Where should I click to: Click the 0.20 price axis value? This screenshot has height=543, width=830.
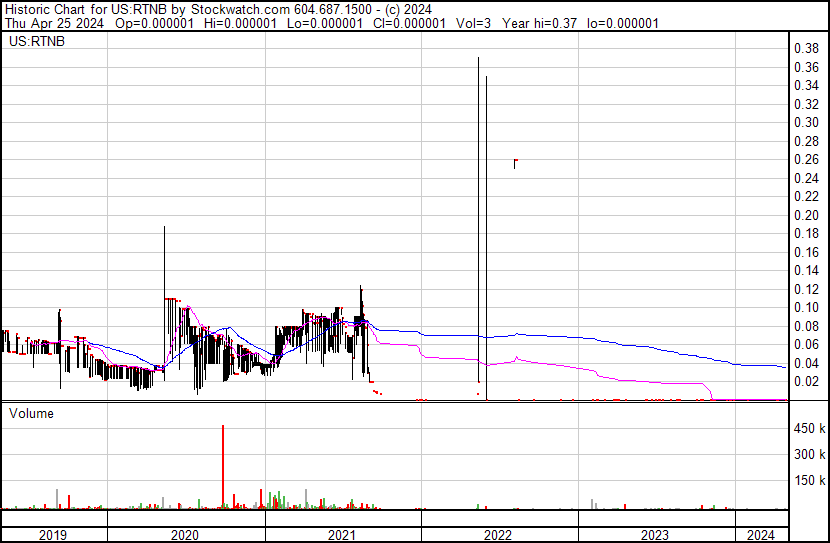[806, 215]
